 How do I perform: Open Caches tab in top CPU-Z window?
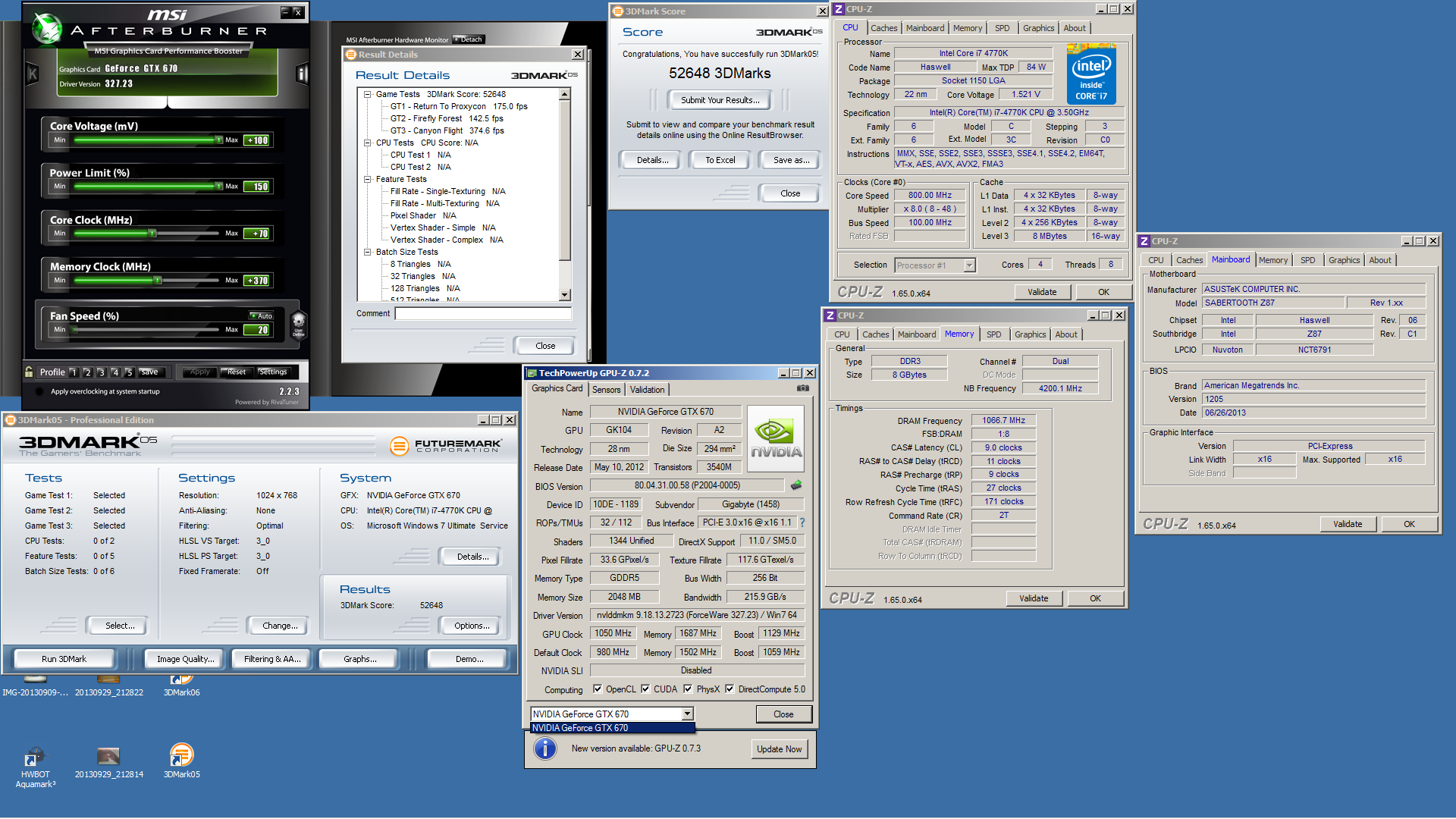pos(883,28)
